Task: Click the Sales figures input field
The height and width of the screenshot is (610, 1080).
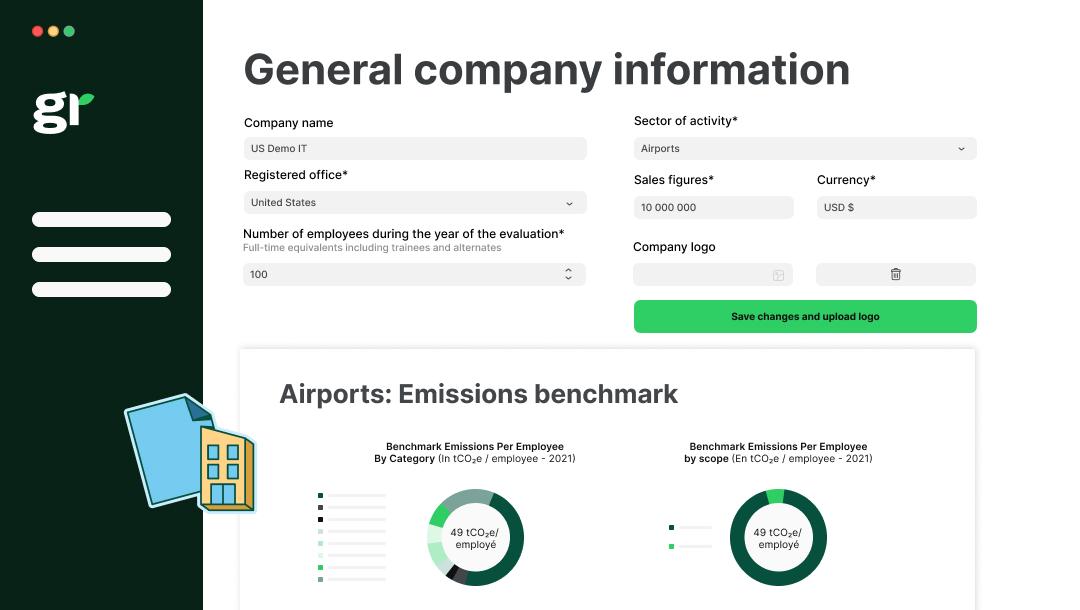Action: pos(713,208)
